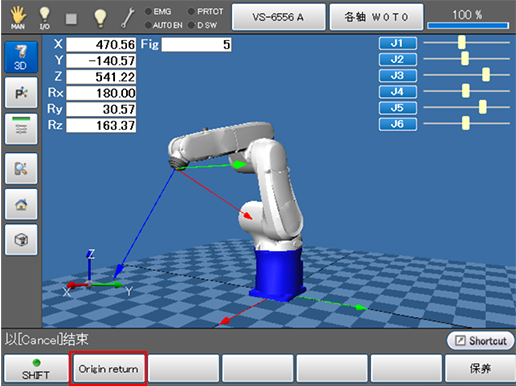Click the MAN hand mode icon
Image resolution: width=516 pixels, height=386 pixels.
tap(18, 17)
